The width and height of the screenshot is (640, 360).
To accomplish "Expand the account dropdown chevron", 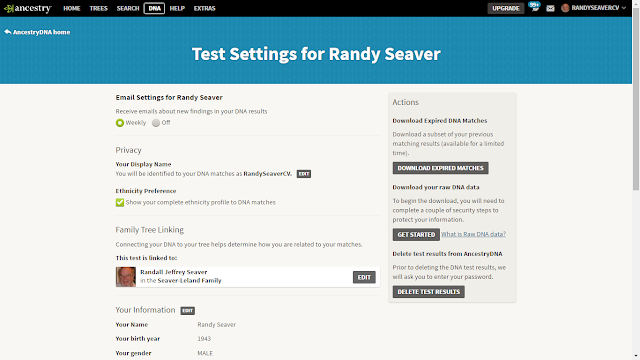I will pos(624,8).
